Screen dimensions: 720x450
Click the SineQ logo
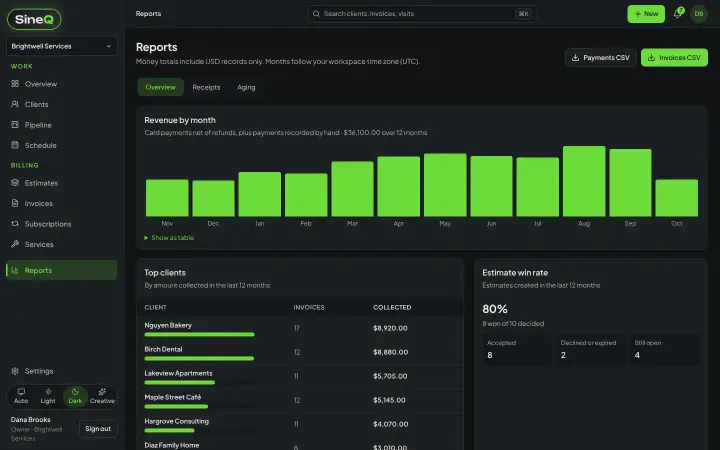point(34,19)
